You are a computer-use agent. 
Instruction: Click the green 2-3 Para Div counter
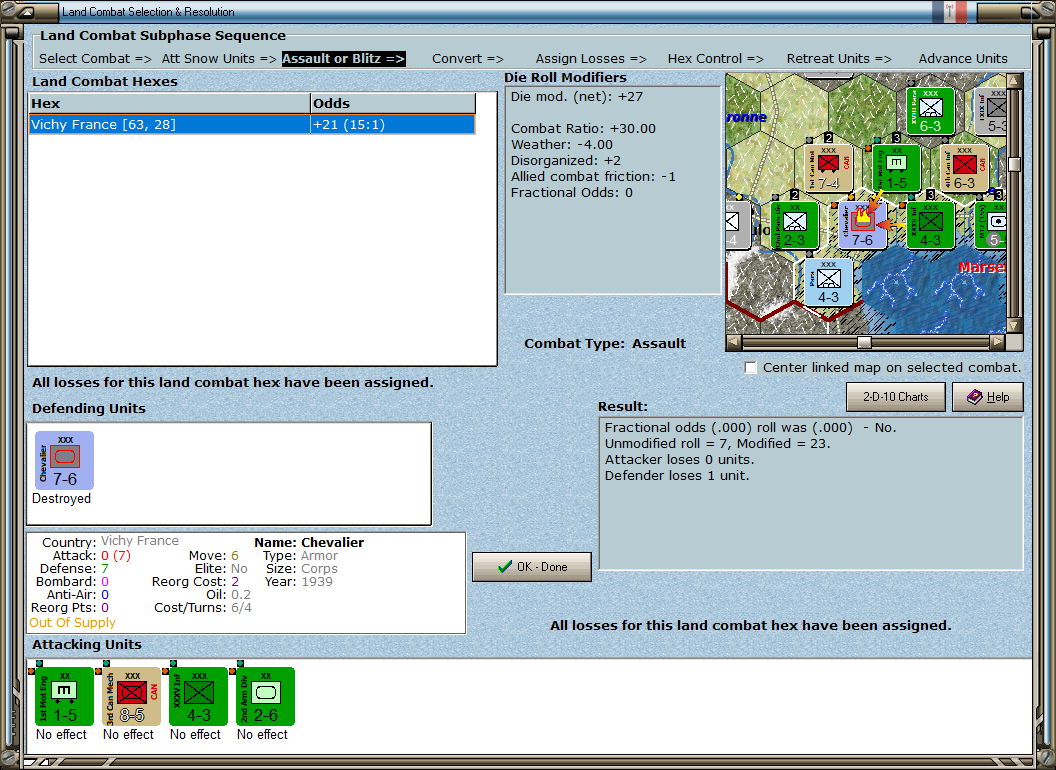(x=795, y=226)
